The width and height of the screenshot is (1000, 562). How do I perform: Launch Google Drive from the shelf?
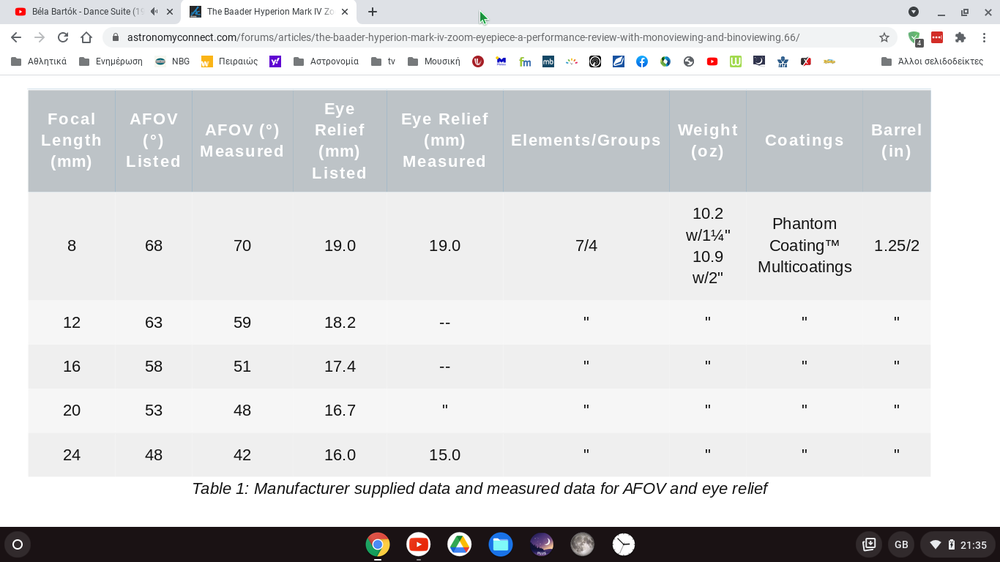pyautogui.click(x=459, y=544)
